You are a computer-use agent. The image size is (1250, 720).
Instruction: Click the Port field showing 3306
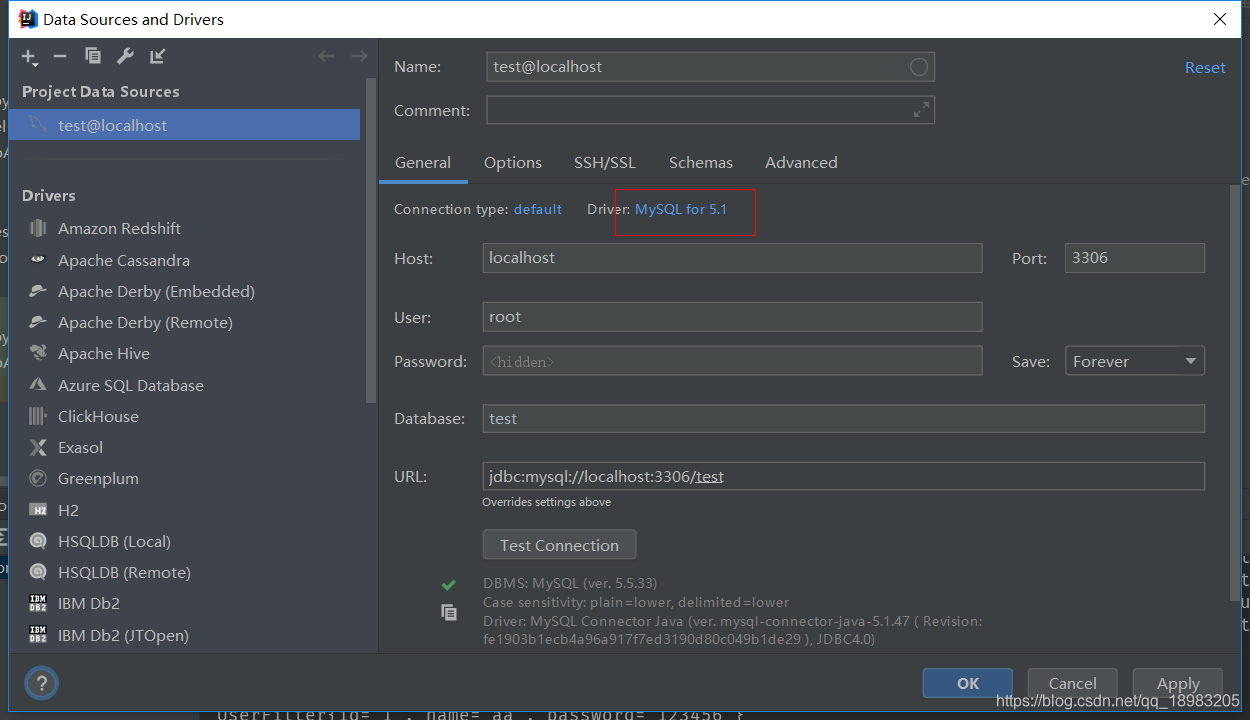pyautogui.click(x=1134, y=257)
